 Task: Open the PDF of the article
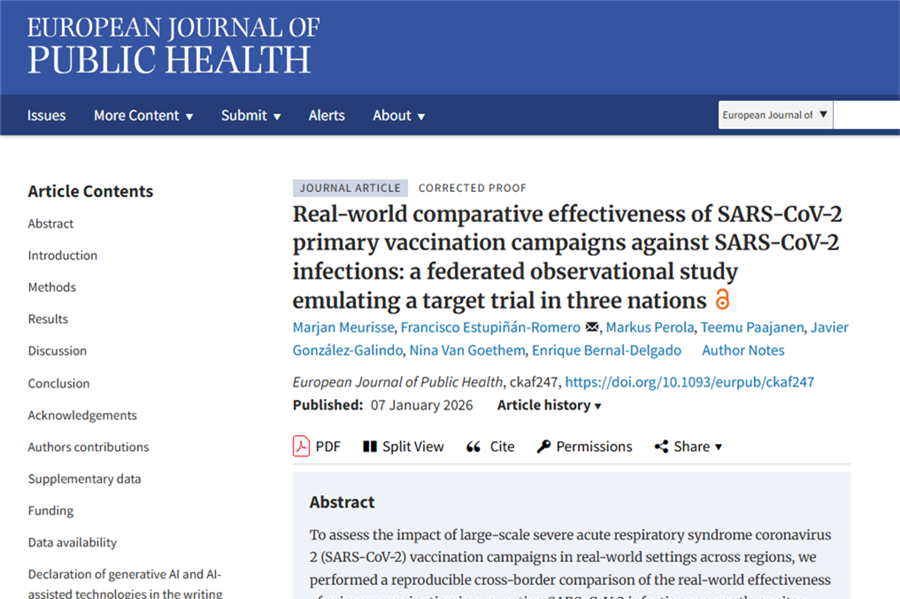[317, 446]
